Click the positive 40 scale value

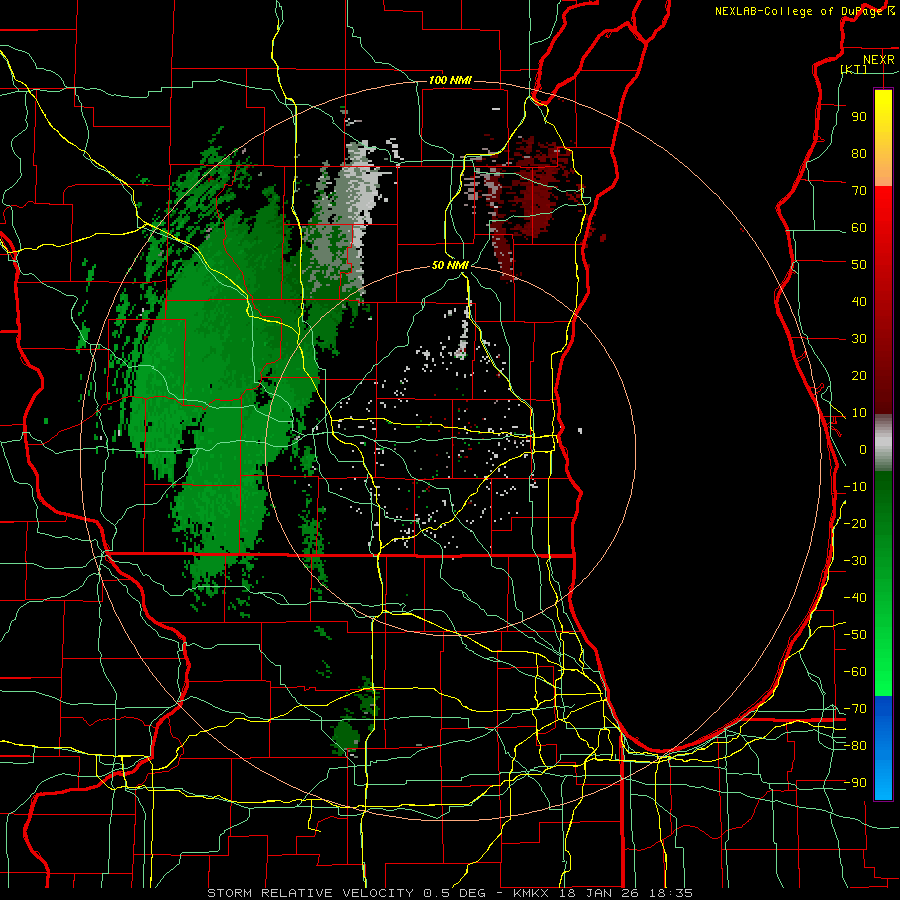[x=859, y=301]
